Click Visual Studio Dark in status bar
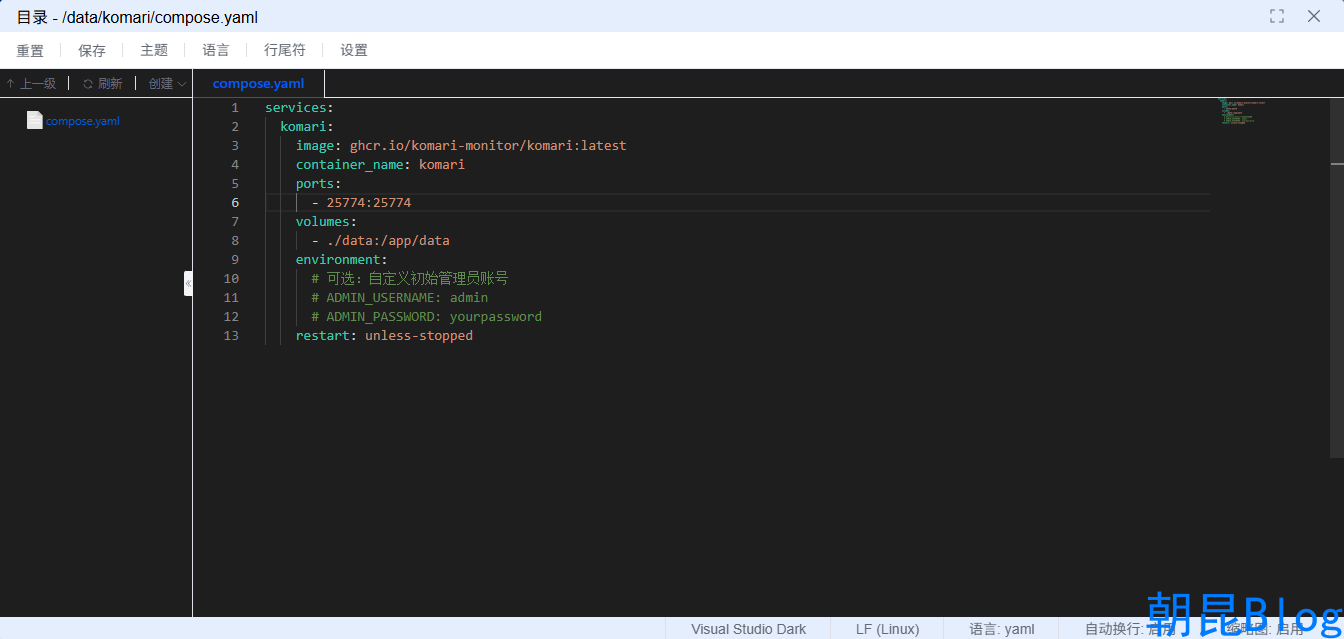This screenshot has width=1344, height=639. (x=748, y=629)
